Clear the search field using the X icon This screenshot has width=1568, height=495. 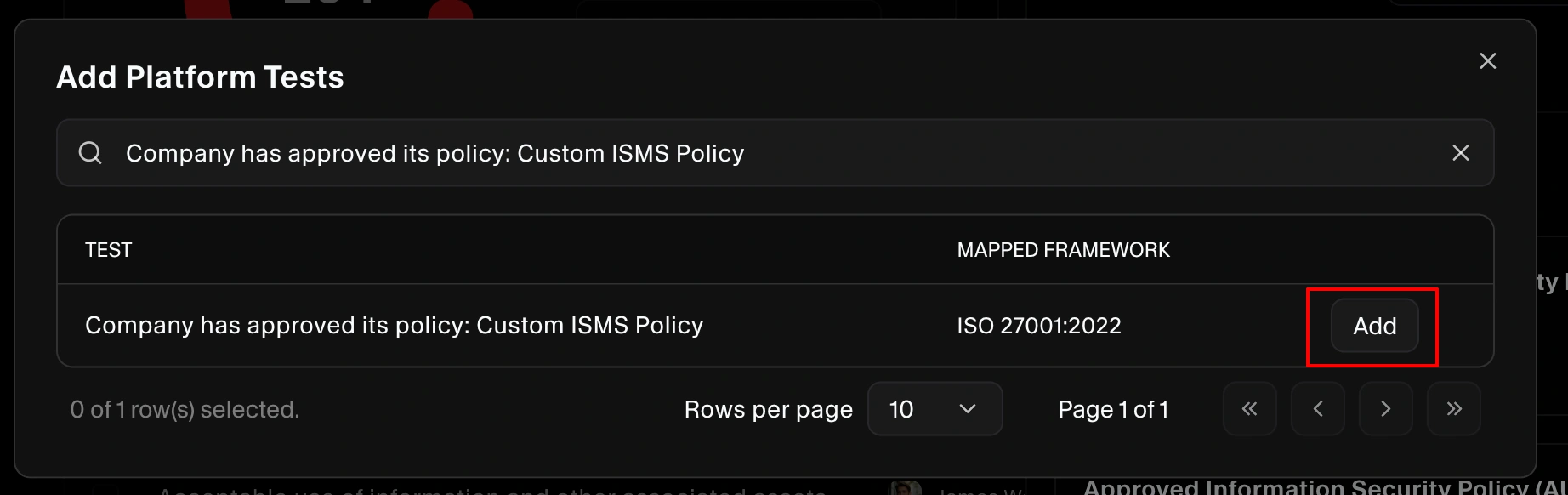click(1461, 152)
